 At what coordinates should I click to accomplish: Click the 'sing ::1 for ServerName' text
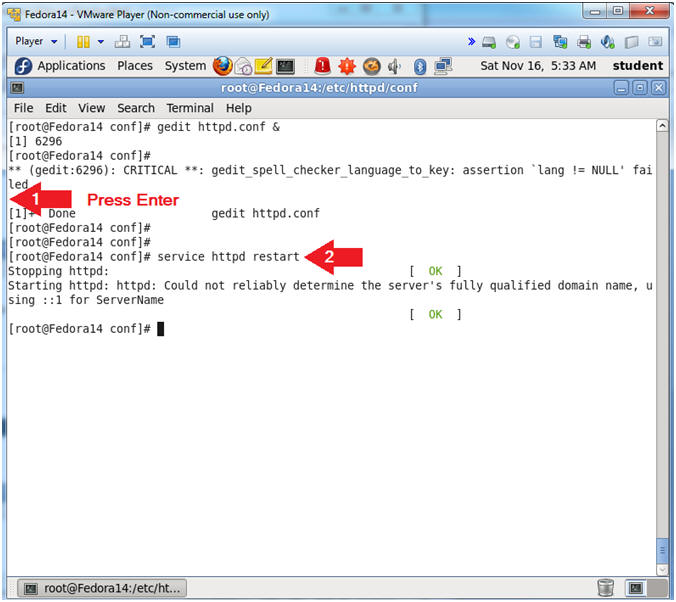coord(86,300)
